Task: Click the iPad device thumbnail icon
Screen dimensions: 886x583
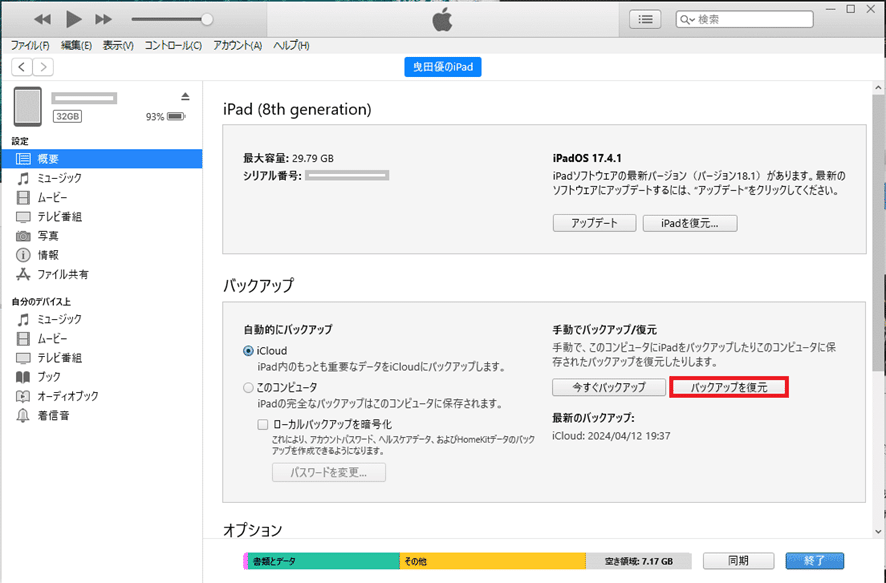Action: coord(28,106)
